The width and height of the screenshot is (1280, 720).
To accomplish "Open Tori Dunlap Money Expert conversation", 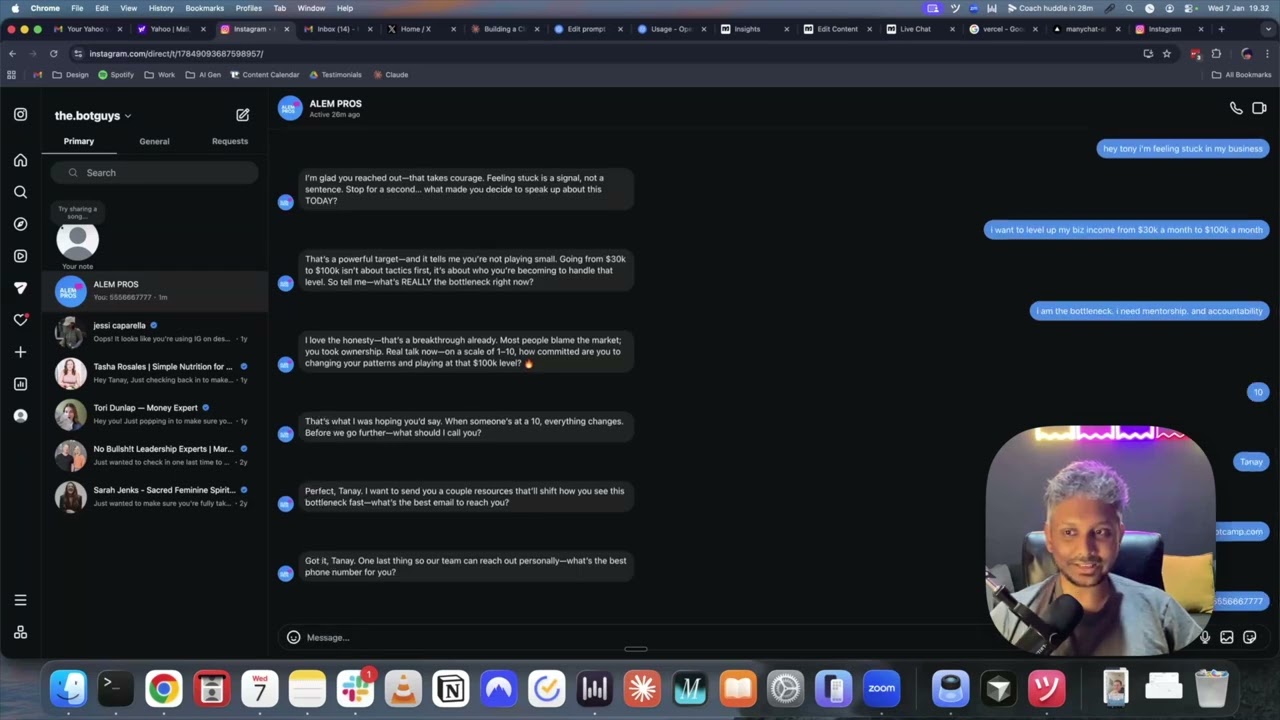I will pos(155,413).
